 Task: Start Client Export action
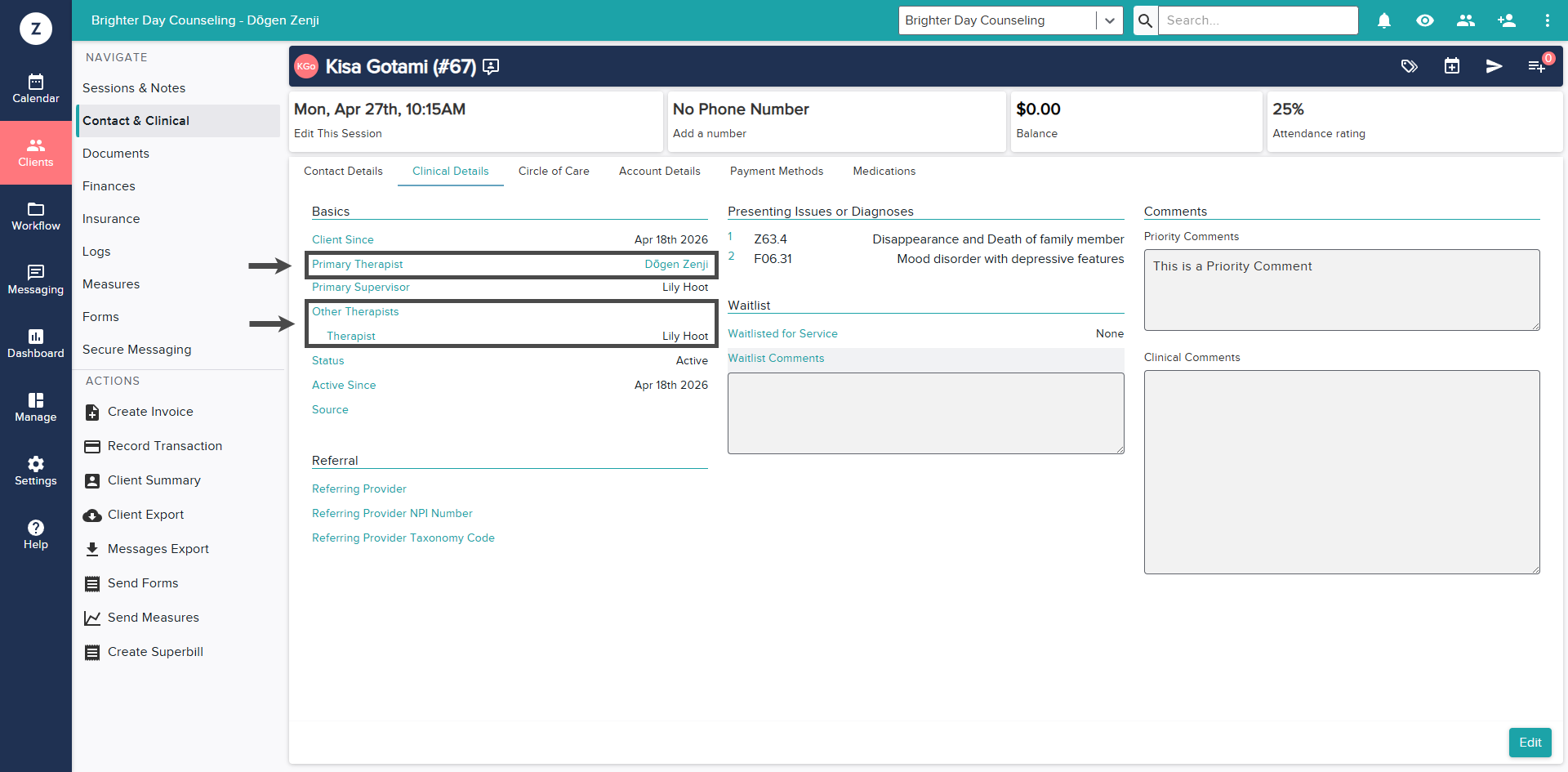(134, 515)
